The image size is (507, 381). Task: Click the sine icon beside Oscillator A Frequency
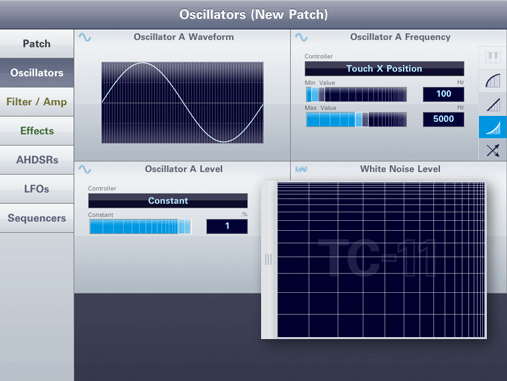(x=301, y=37)
